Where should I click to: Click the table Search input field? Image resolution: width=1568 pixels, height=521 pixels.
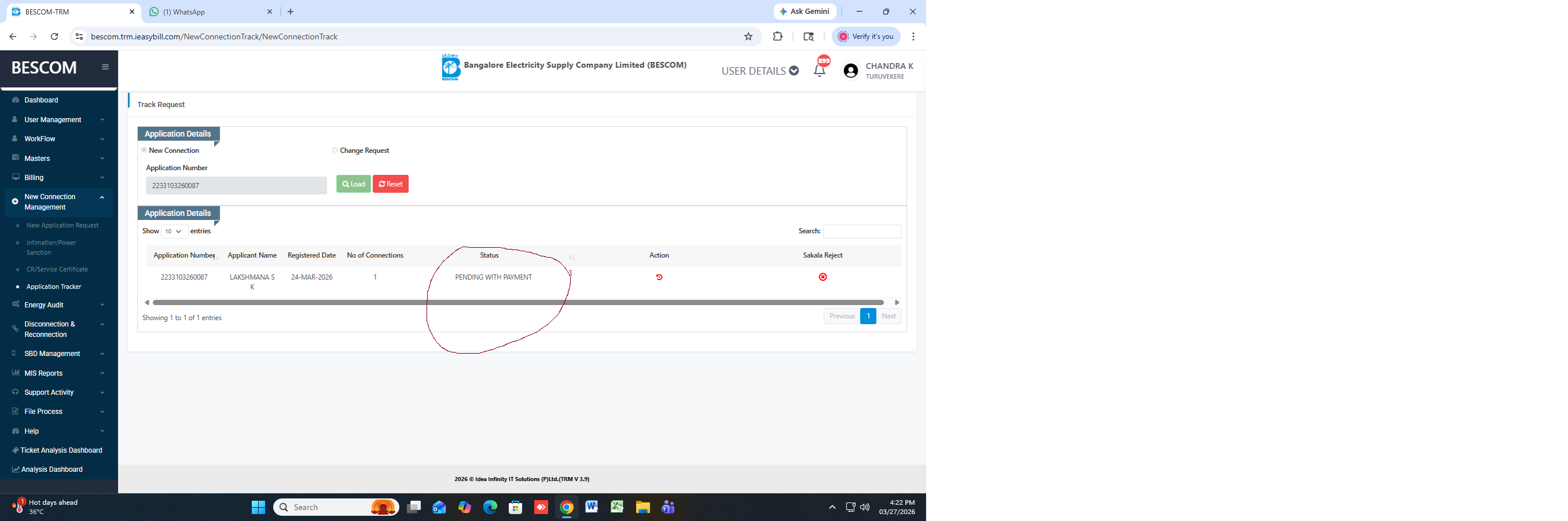point(861,232)
